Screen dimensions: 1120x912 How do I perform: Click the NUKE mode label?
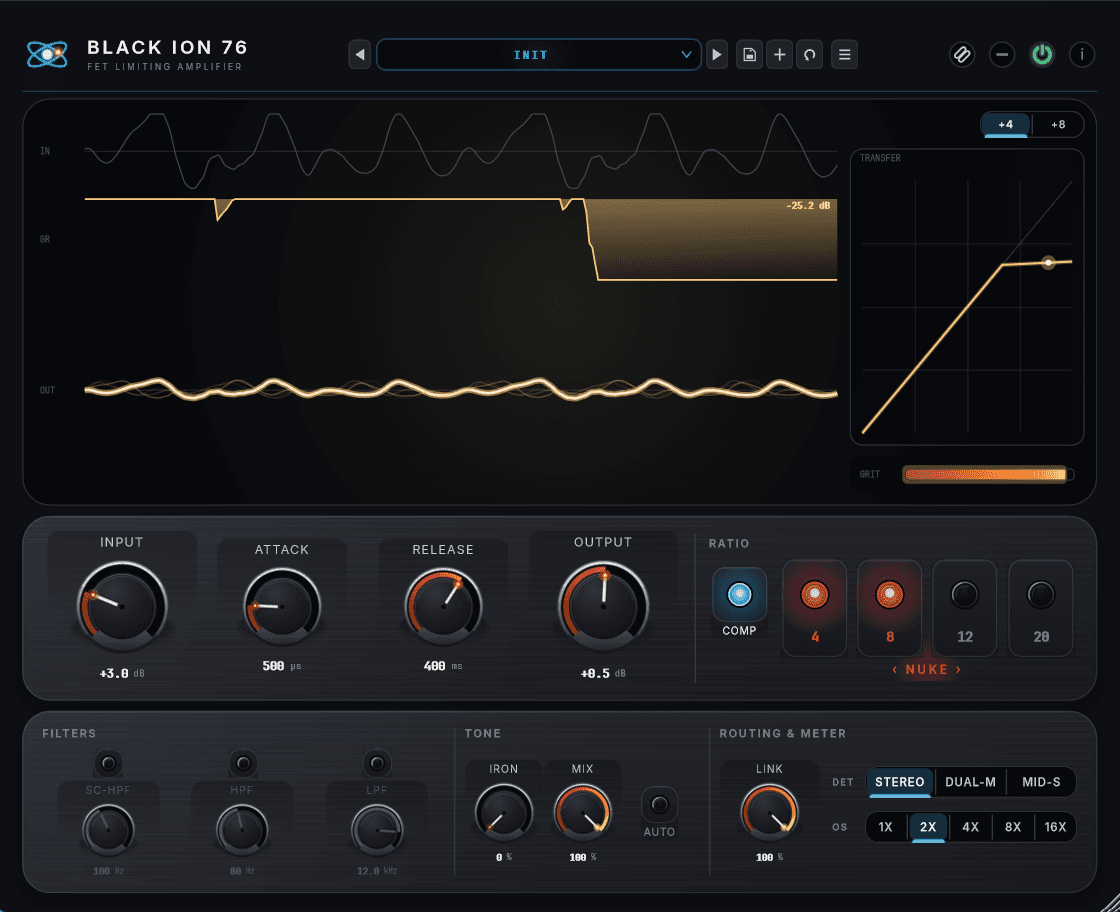926,669
